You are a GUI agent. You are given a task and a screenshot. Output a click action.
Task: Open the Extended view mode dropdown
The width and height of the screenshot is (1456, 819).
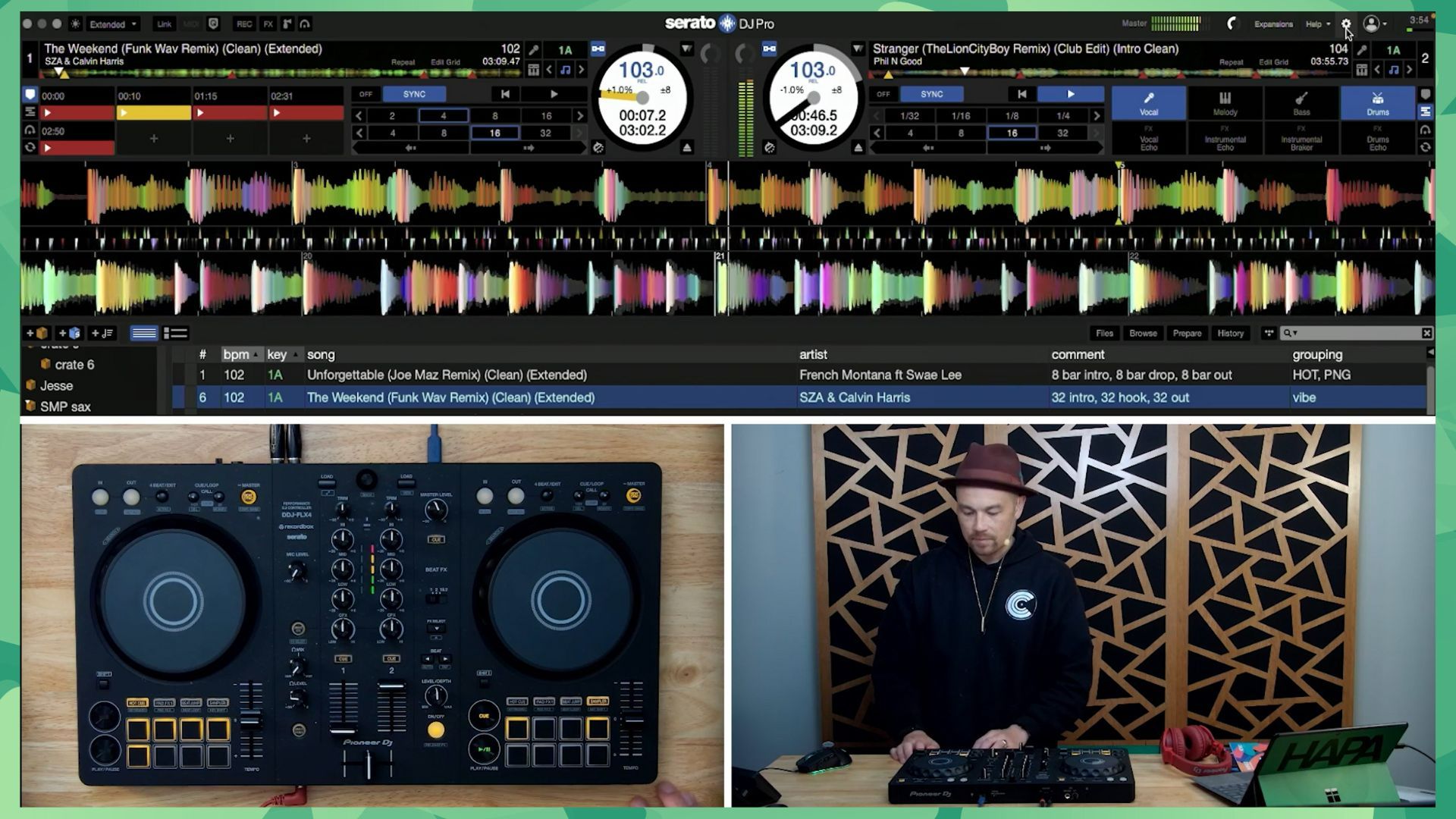coord(112,24)
